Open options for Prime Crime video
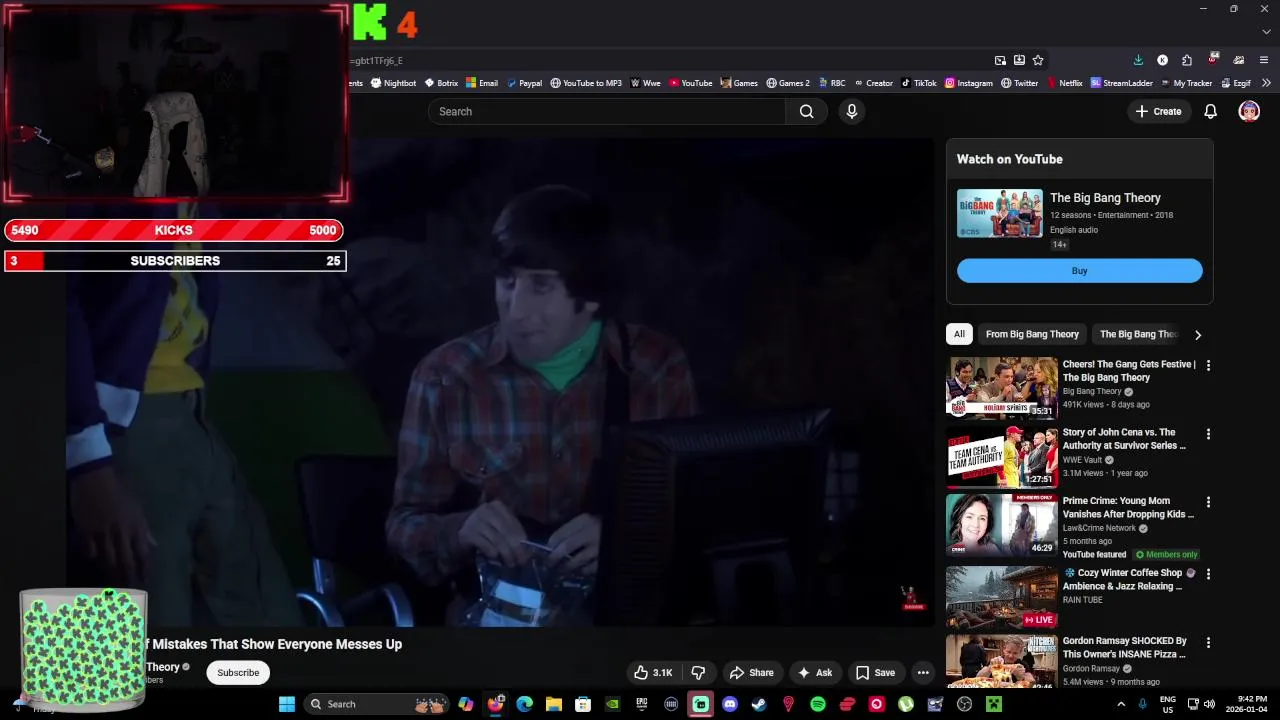Screen dimensions: 1280x720 pos(1208,502)
